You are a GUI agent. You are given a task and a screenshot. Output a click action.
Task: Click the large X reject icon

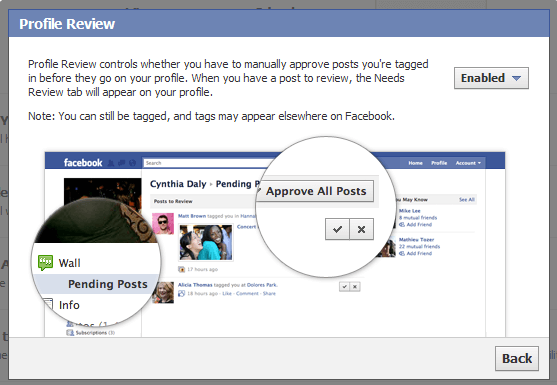point(361,229)
